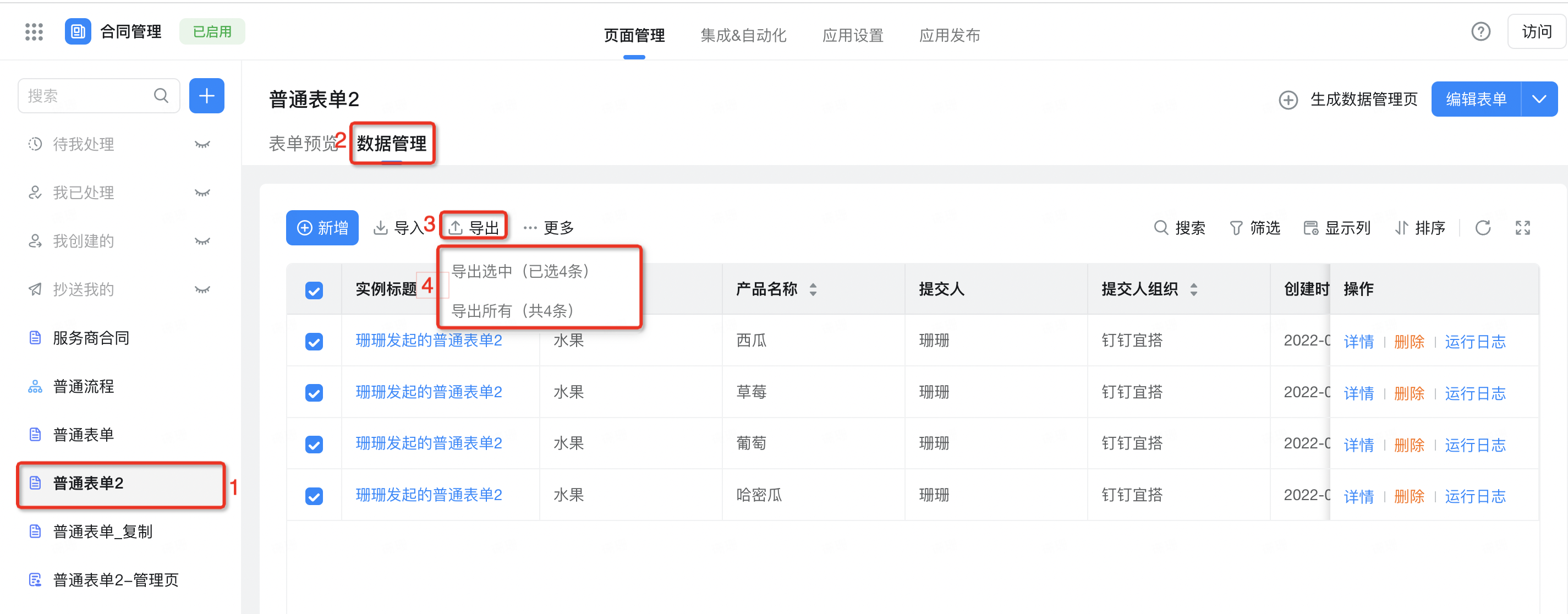Switch to 数据管理 tab
The height and width of the screenshot is (614, 1568).
click(x=392, y=144)
